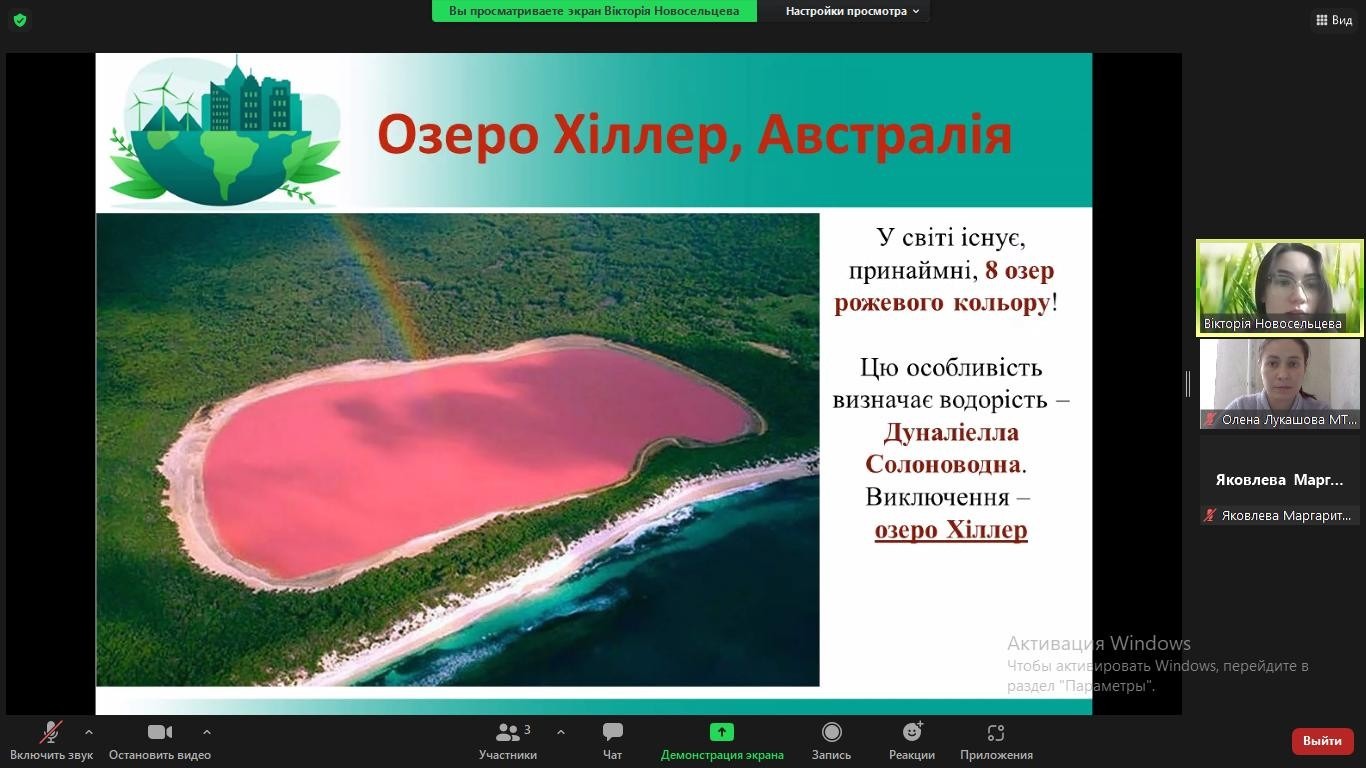The width and height of the screenshot is (1366, 768).
Task: Open the Чат chat panel
Action: pos(613,741)
